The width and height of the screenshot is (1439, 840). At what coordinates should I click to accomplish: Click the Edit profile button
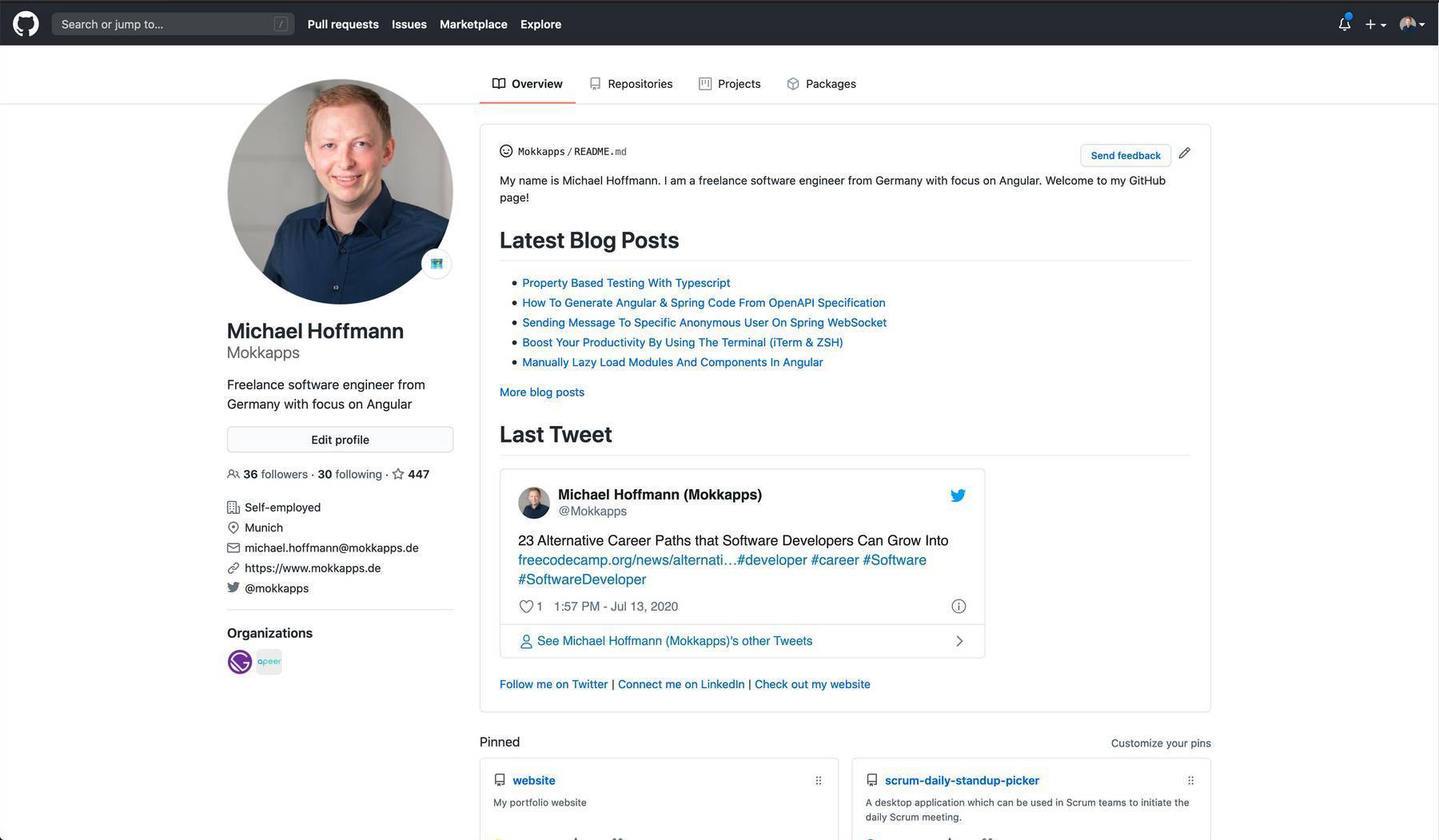pos(340,440)
